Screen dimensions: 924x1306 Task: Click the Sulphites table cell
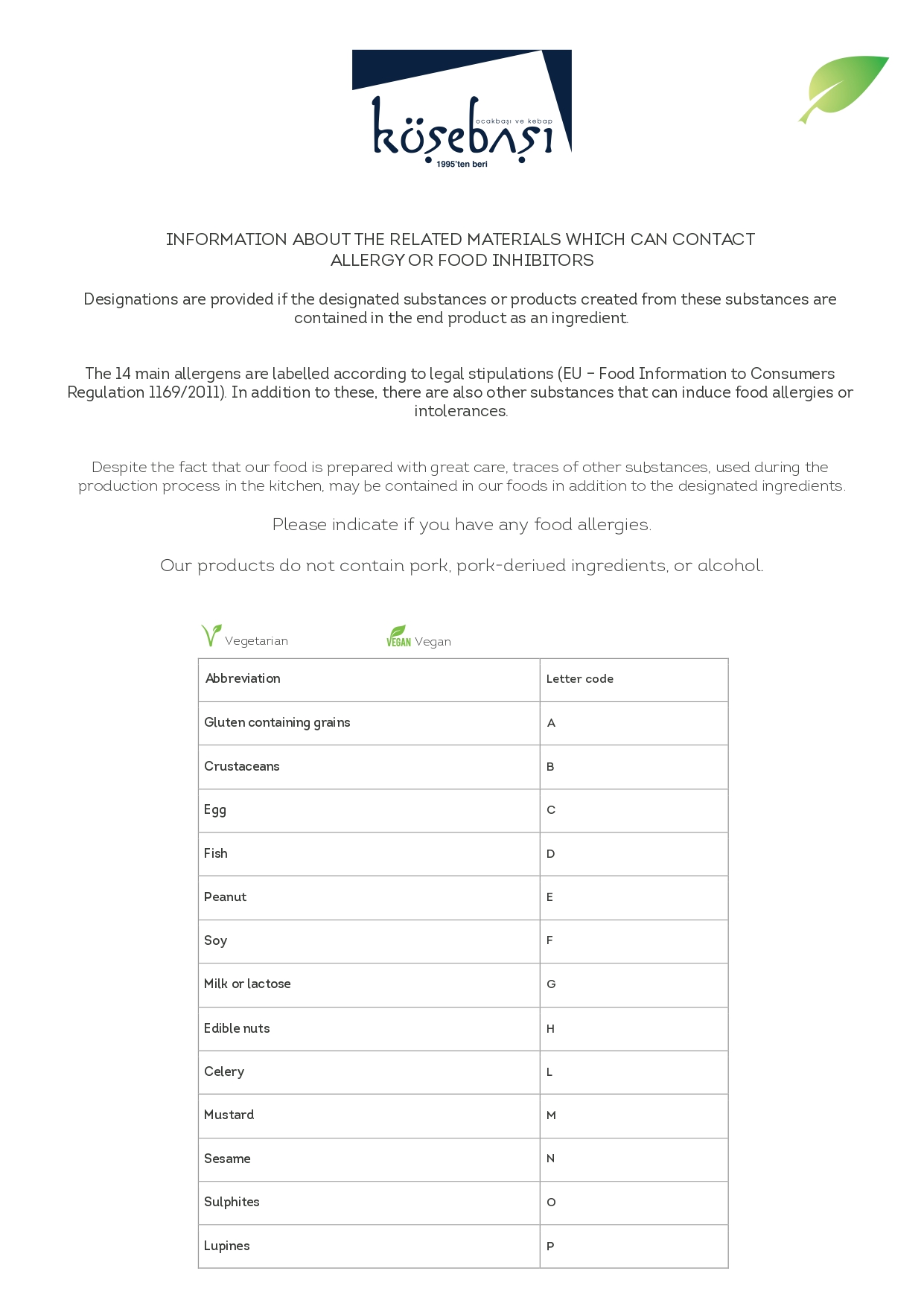pos(369,1203)
